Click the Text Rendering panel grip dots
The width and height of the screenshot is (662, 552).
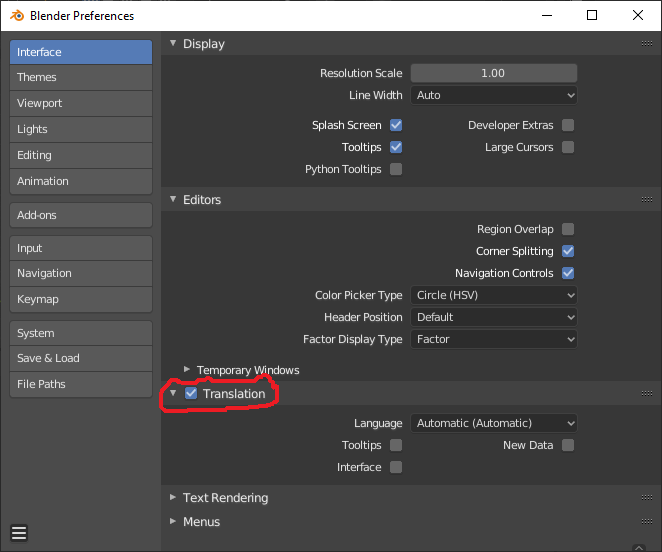pos(646,498)
